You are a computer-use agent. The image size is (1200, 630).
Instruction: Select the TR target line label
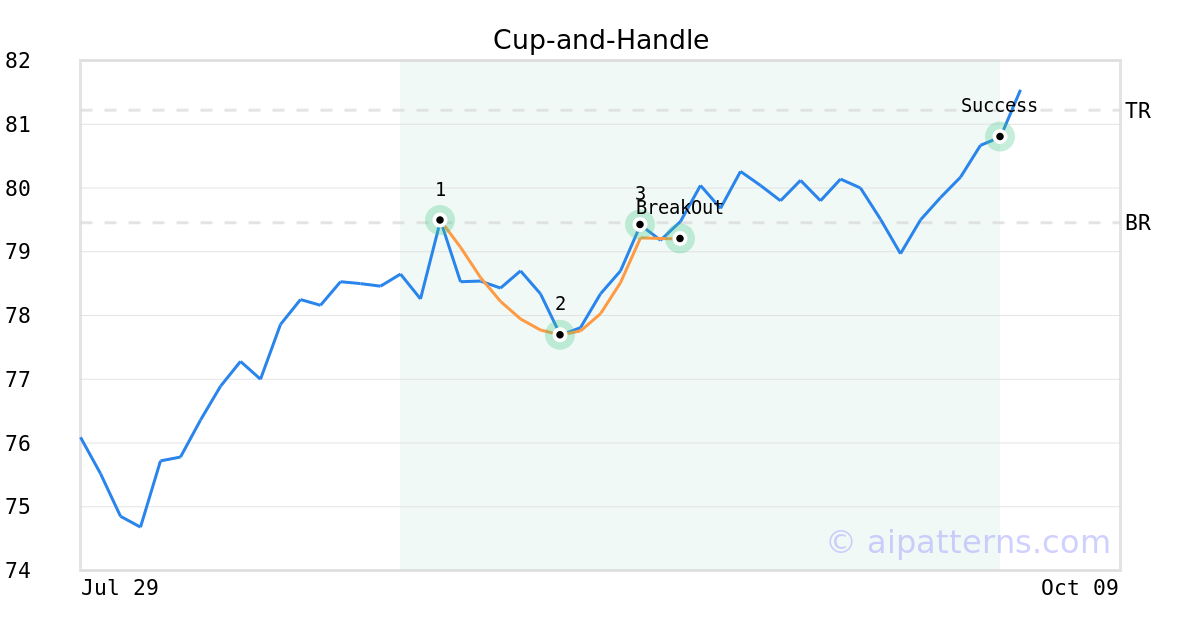point(1137,111)
